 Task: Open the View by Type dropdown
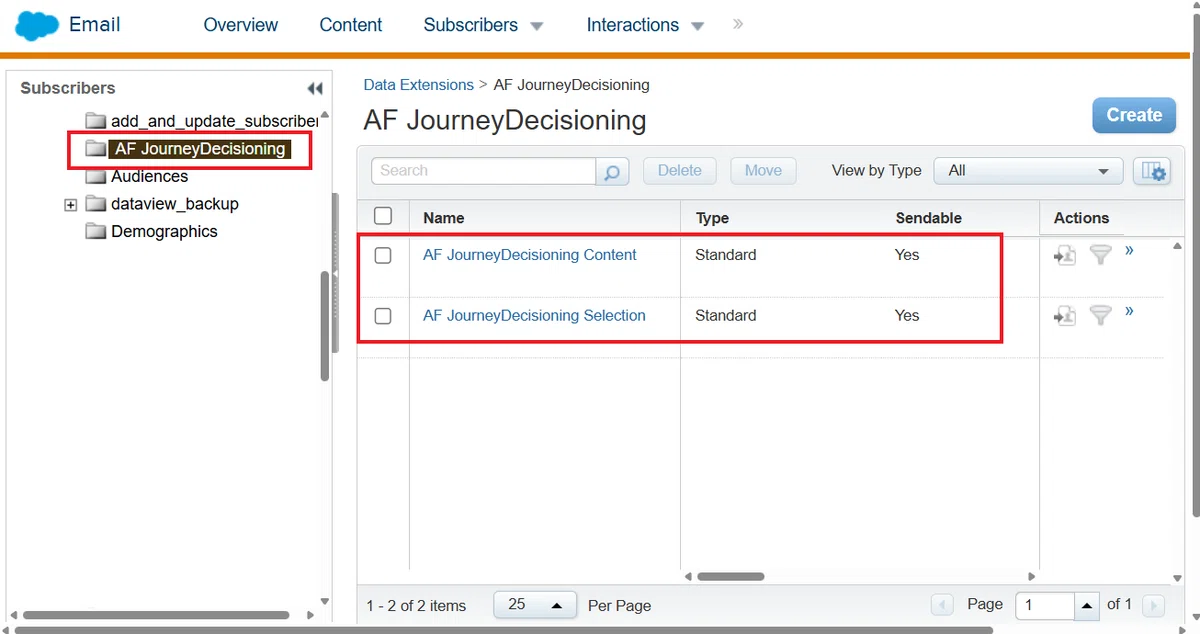(x=1029, y=171)
